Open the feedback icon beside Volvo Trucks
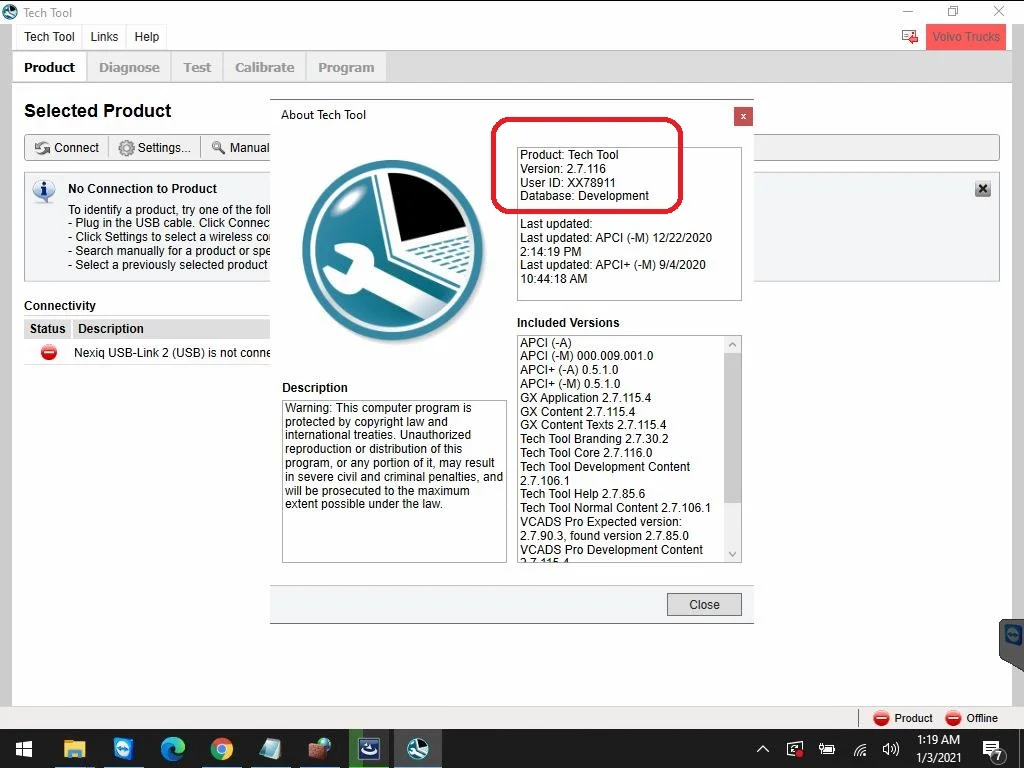The width and height of the screenshot is (1024, 768). point(910,37)
